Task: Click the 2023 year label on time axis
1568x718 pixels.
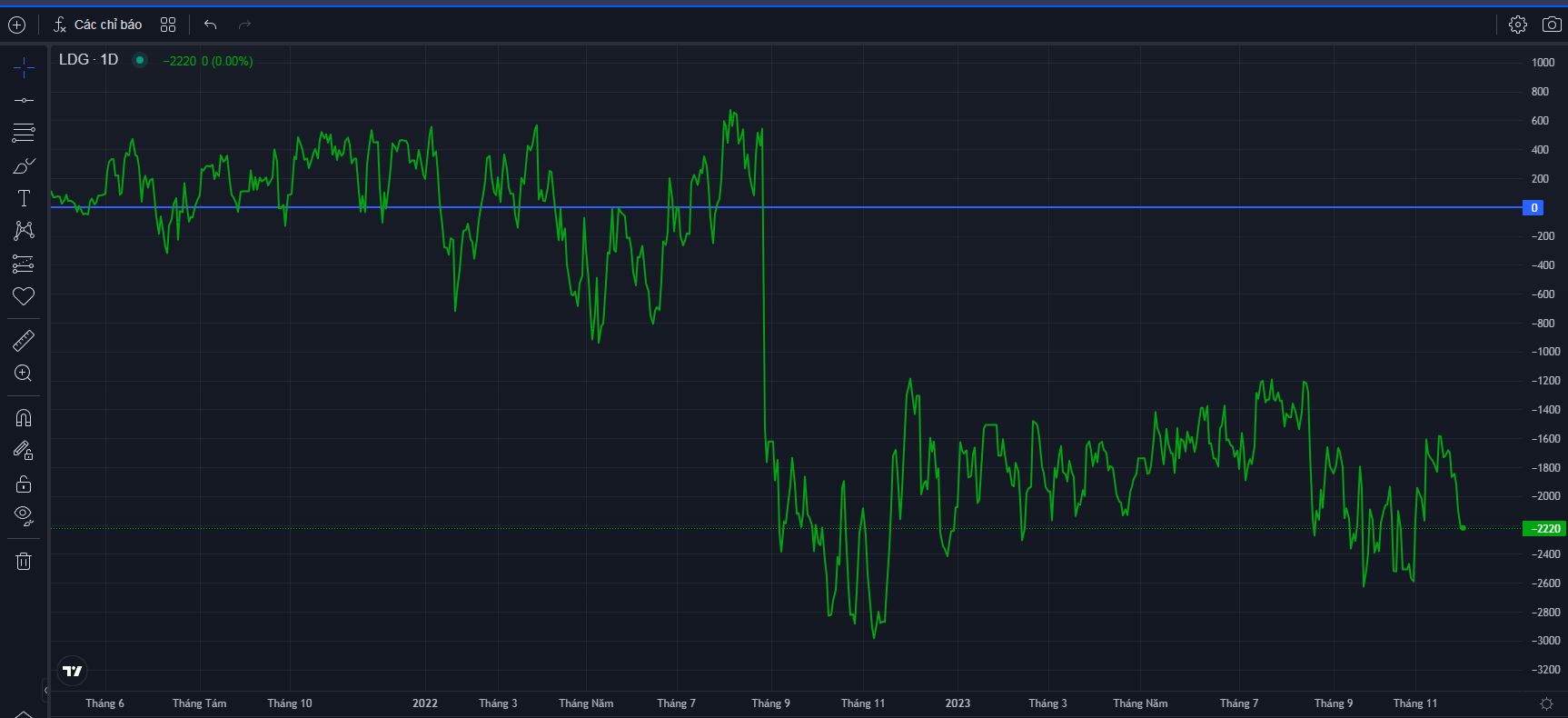Action: pyautogui.click(x=958, y=703)
